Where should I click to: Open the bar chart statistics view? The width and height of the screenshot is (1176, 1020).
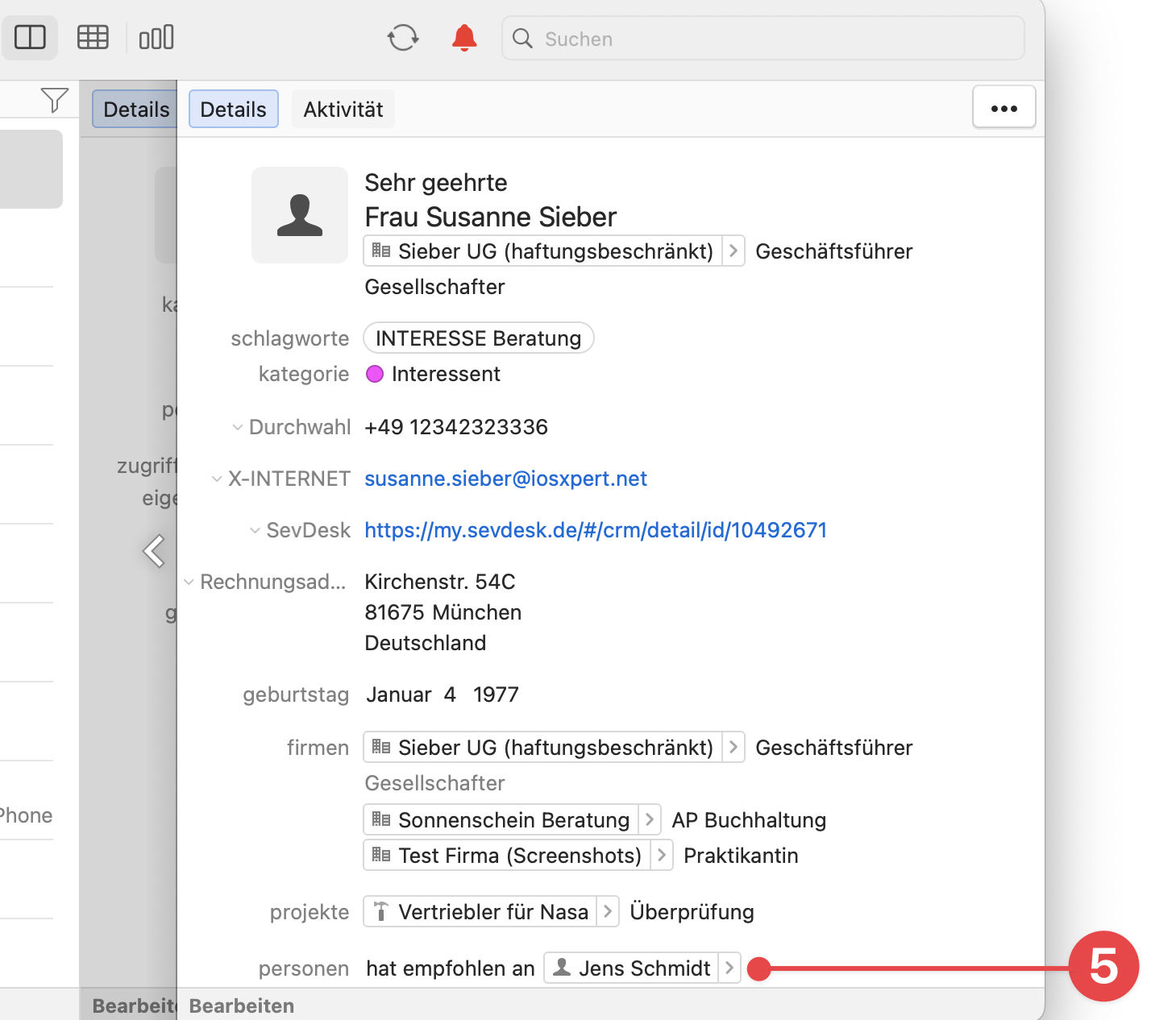[x=156, y=38]
